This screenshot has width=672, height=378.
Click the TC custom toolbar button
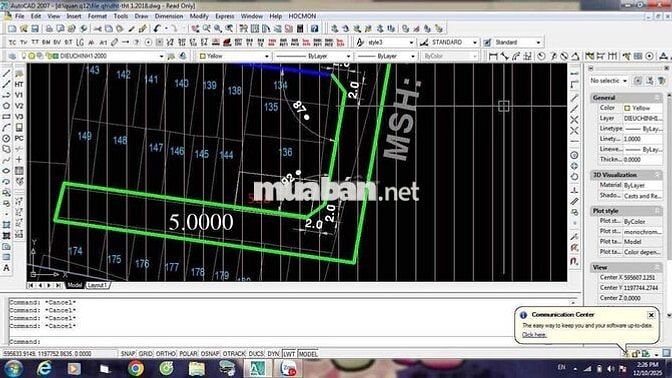click(12, 42)
